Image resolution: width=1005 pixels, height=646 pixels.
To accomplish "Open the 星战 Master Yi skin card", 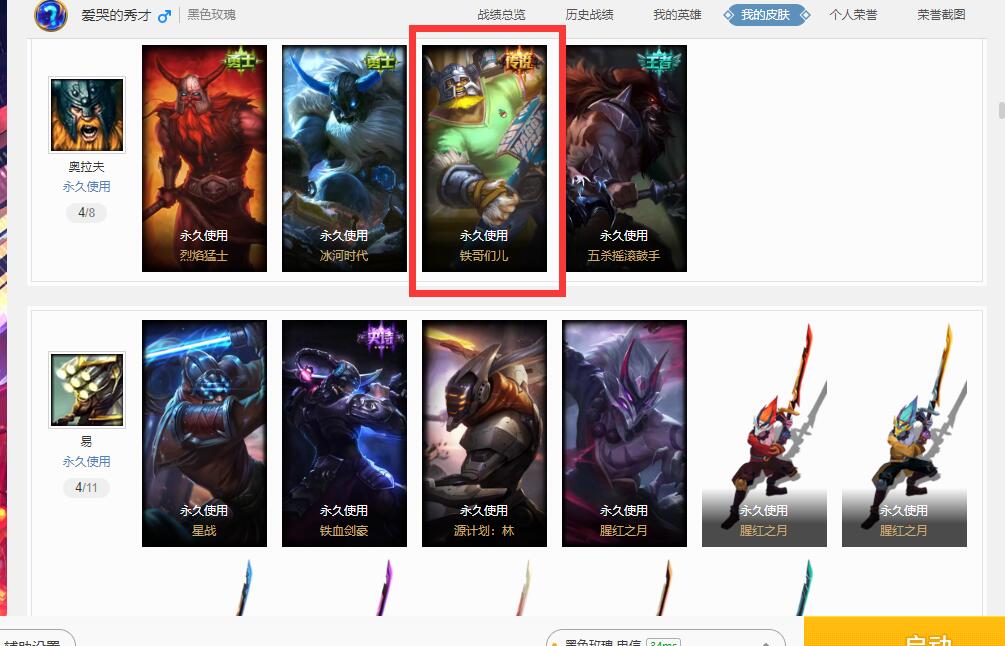I will [x=204, y=433].
